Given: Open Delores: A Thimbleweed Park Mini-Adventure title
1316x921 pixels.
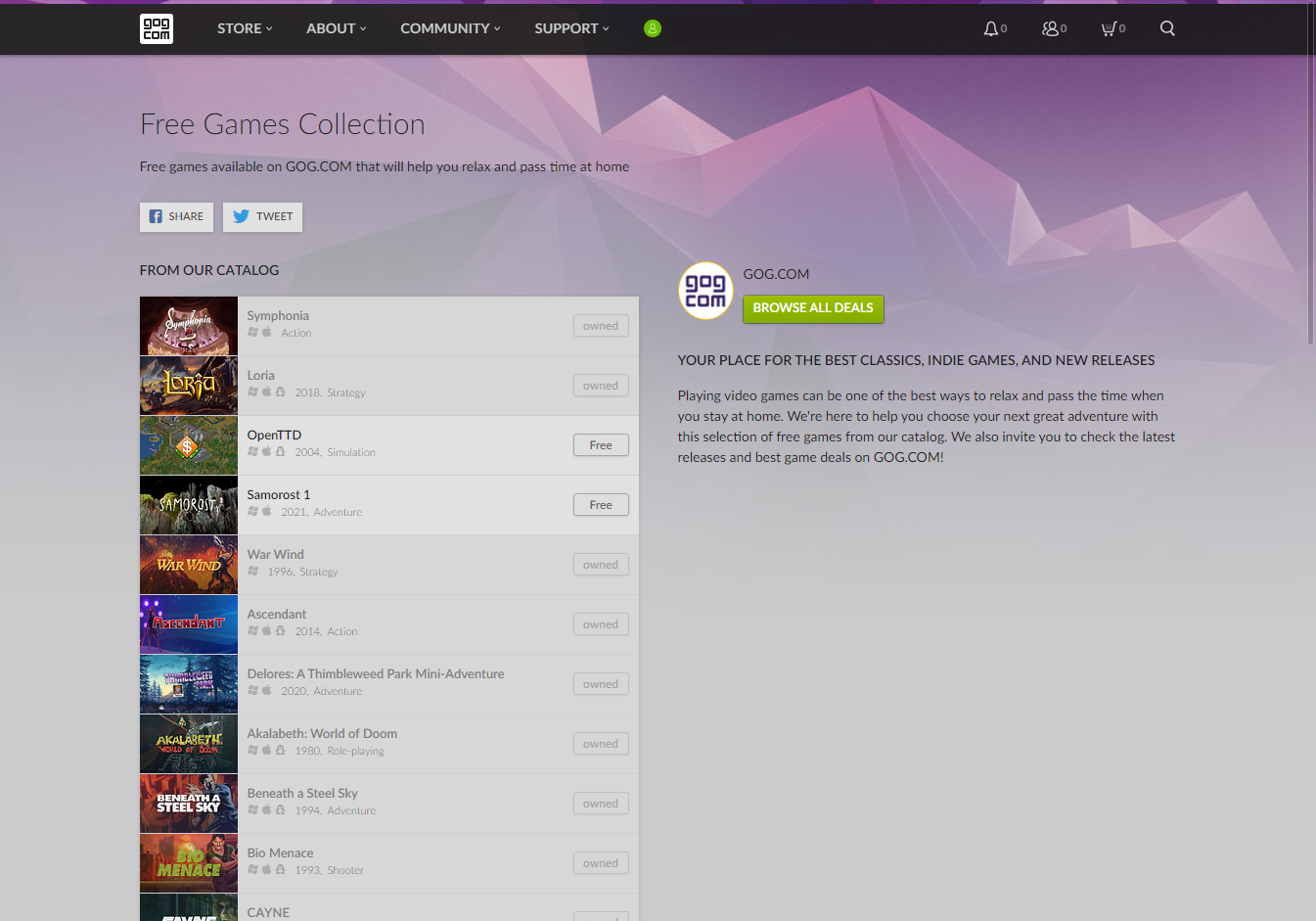Looking at the screenshot, I should [376, 673].
